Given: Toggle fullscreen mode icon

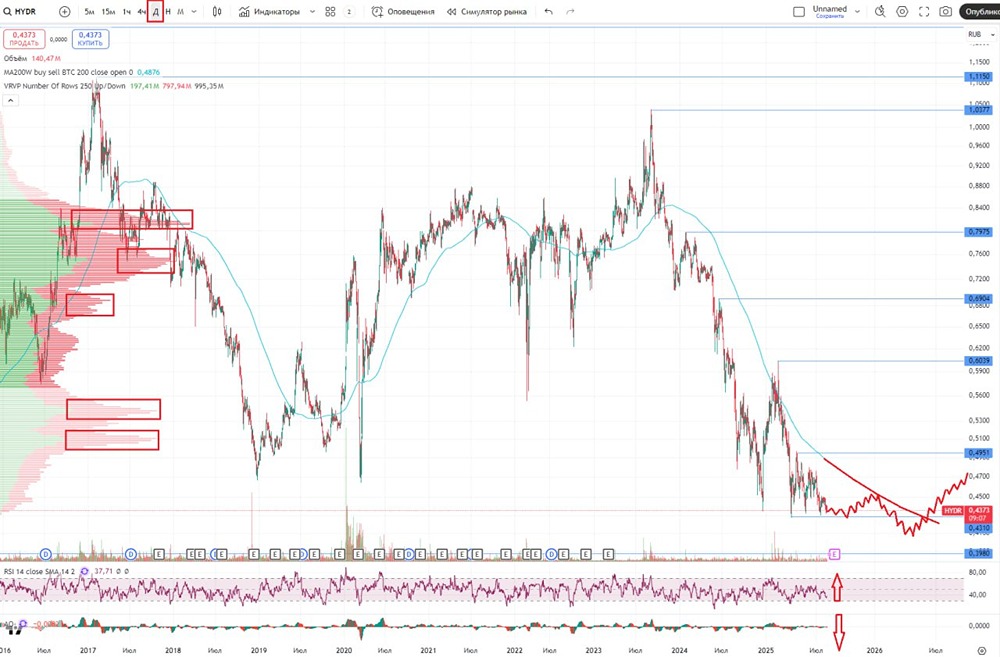Looking at the screenshot, I should click(x=923, y=11).
